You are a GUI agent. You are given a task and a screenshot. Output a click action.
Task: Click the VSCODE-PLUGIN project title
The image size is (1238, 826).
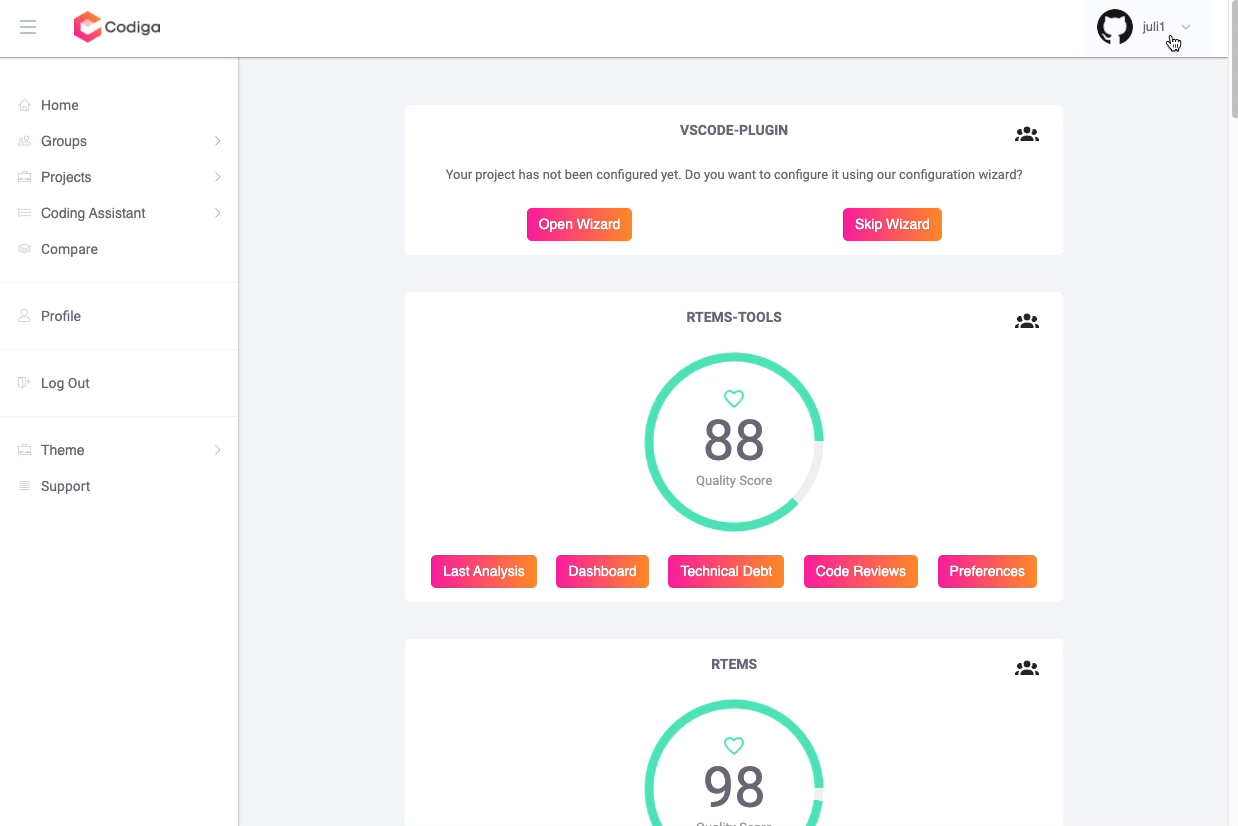coord(734,130)
